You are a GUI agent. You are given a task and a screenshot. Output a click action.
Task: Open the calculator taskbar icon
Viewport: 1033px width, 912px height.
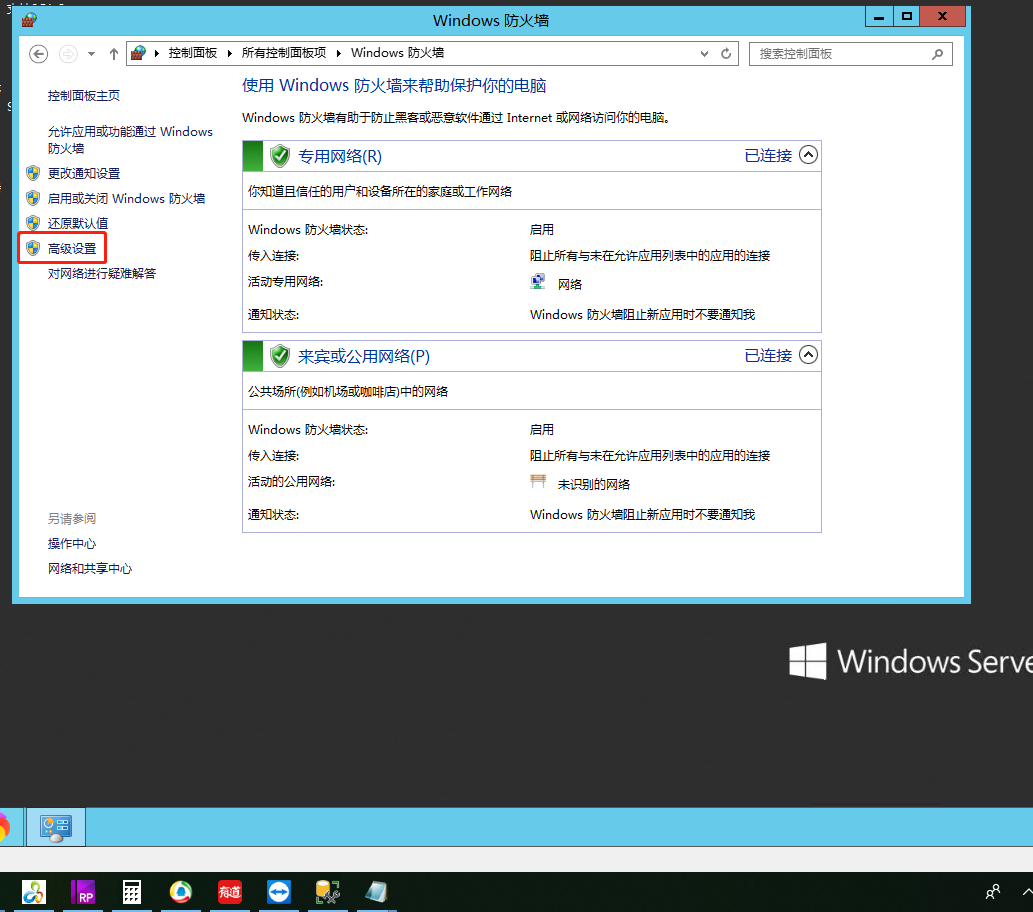pos(132,892)
